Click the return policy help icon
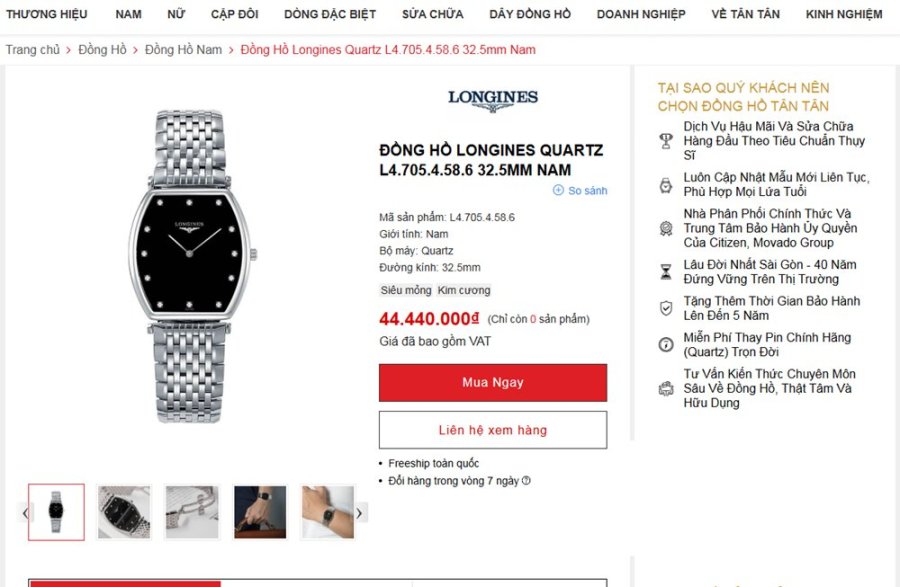900x587 pixels. [x=526, y=481]
